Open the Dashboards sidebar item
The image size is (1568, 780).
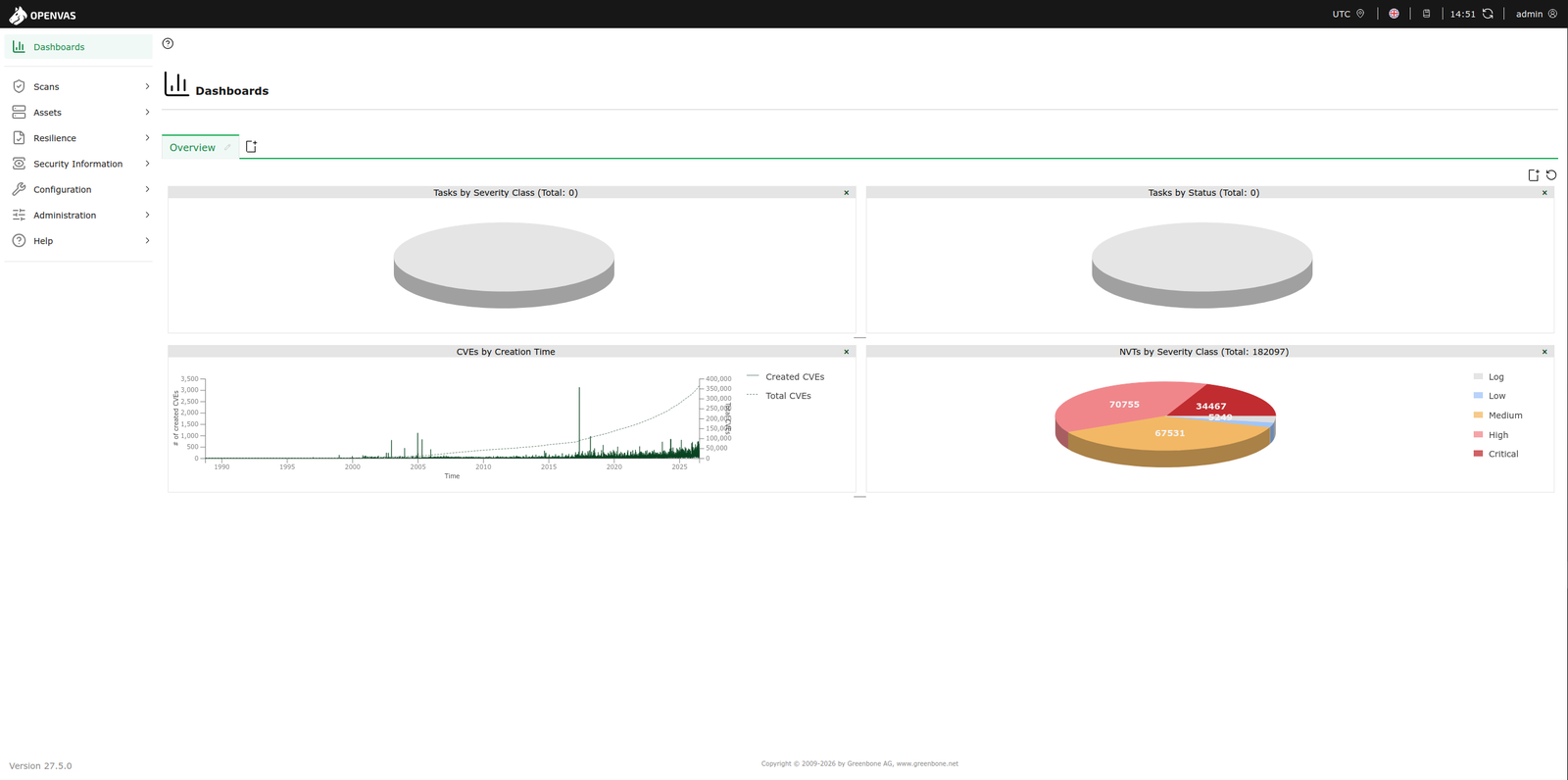pyautogui.click(x=78, y=47)
